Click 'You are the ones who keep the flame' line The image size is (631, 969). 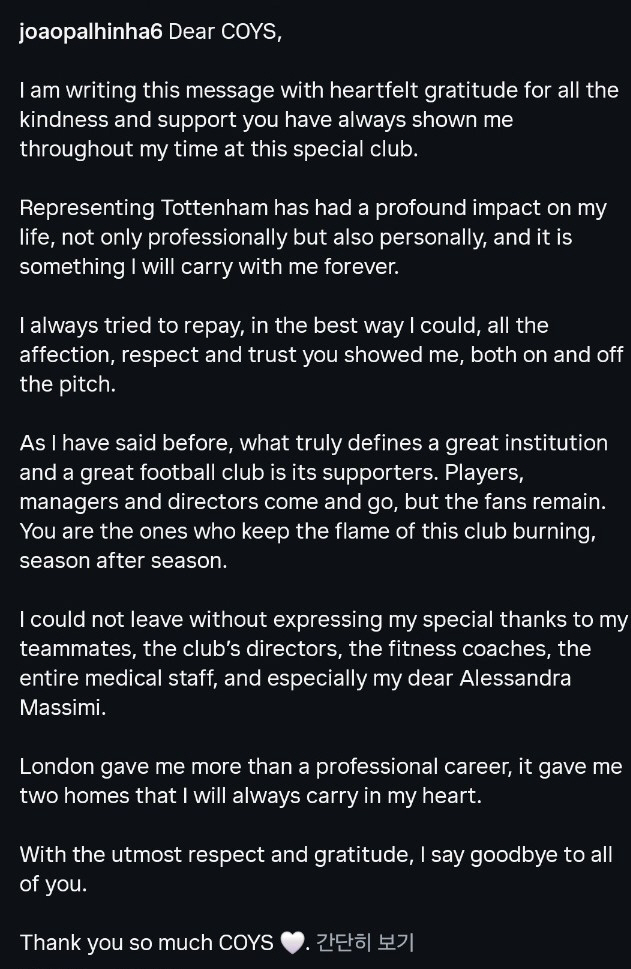click(308, 531)
